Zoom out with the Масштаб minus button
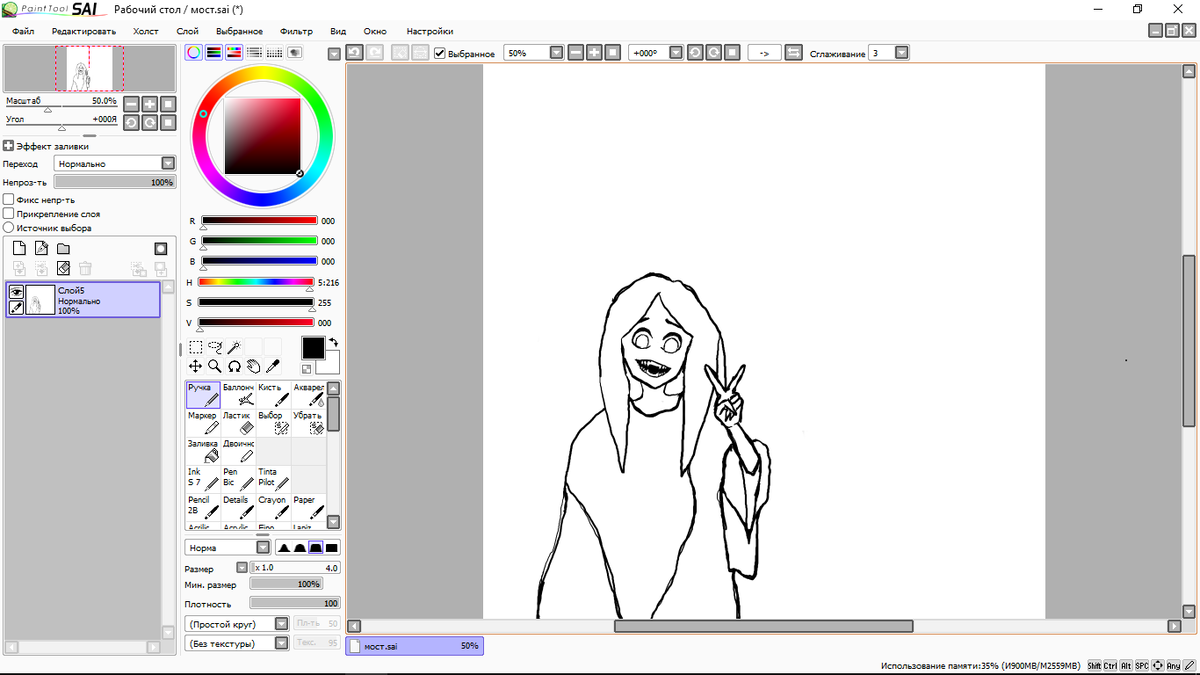 pyautogui.click(x=130, y=103)
